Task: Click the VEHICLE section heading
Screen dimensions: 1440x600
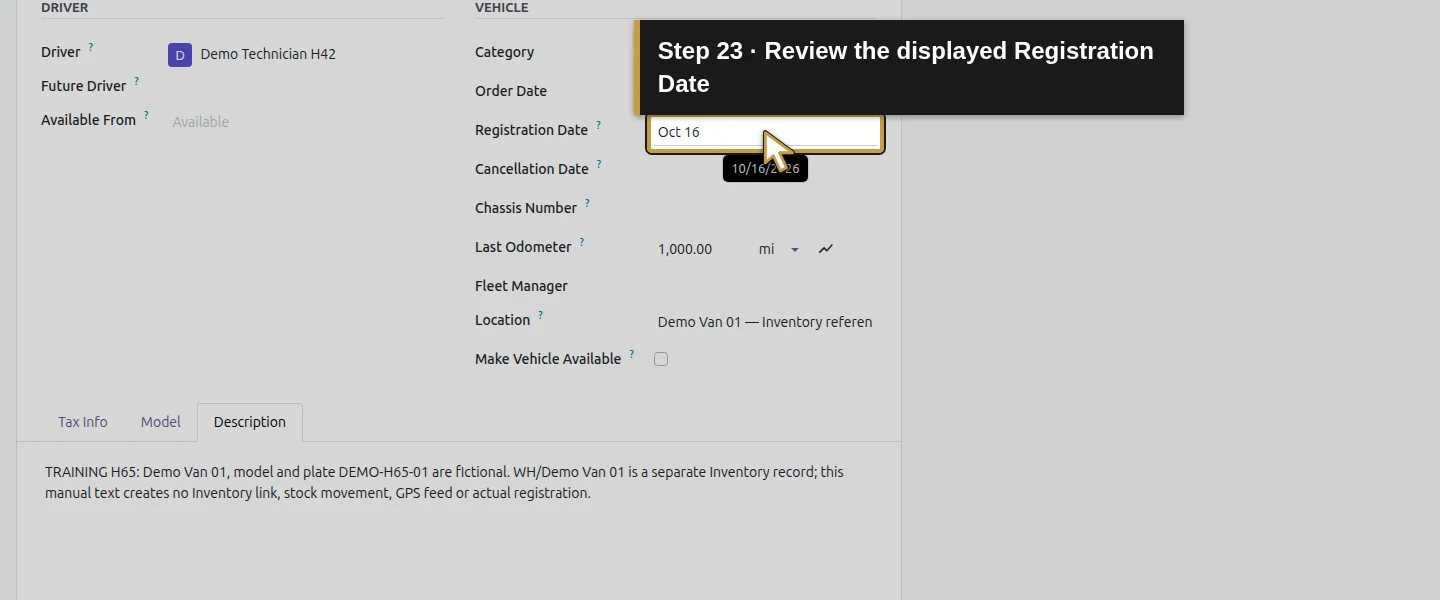Action: (x=502, y=8)
